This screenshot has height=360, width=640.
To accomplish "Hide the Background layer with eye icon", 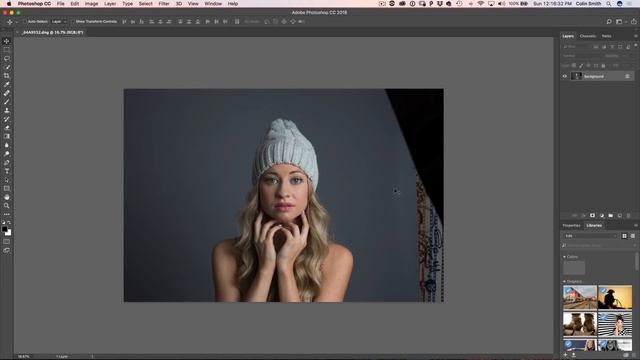I will click(x=565, y=76).
